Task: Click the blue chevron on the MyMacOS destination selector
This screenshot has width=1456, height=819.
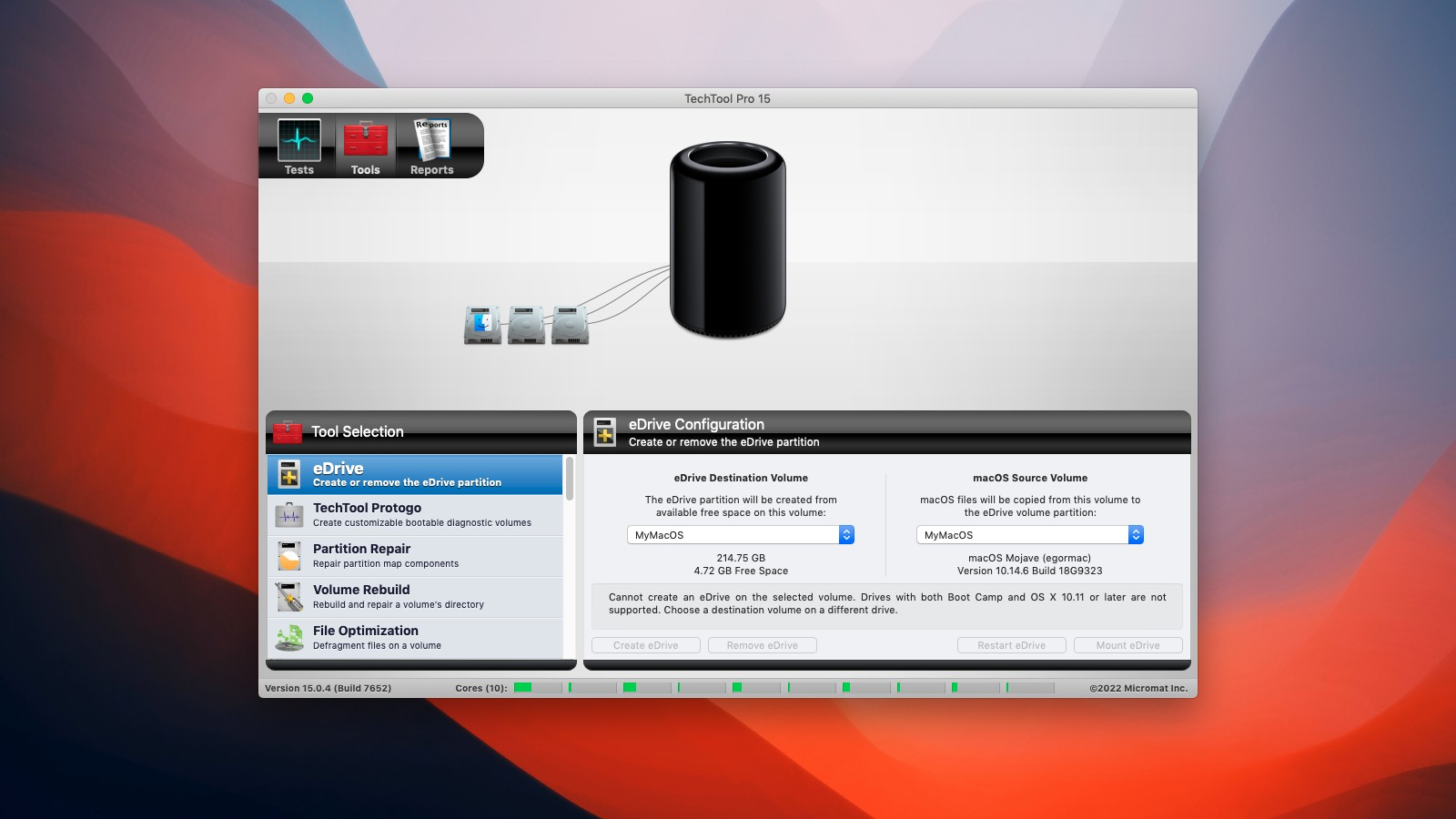Action: point(846,534)
